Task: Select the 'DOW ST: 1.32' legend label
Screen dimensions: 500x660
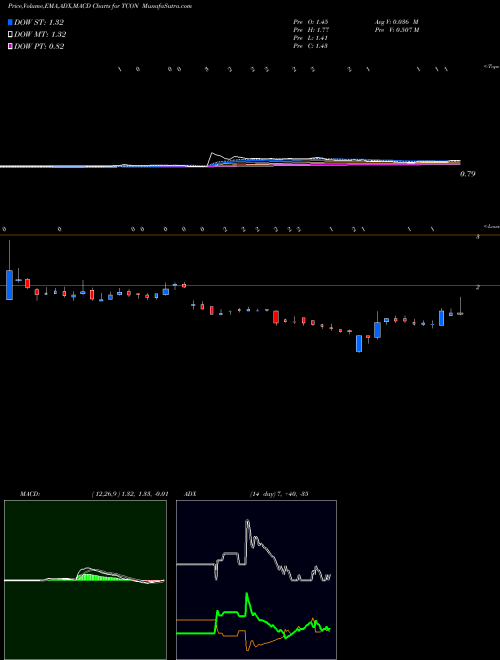Action: point(39,22)
